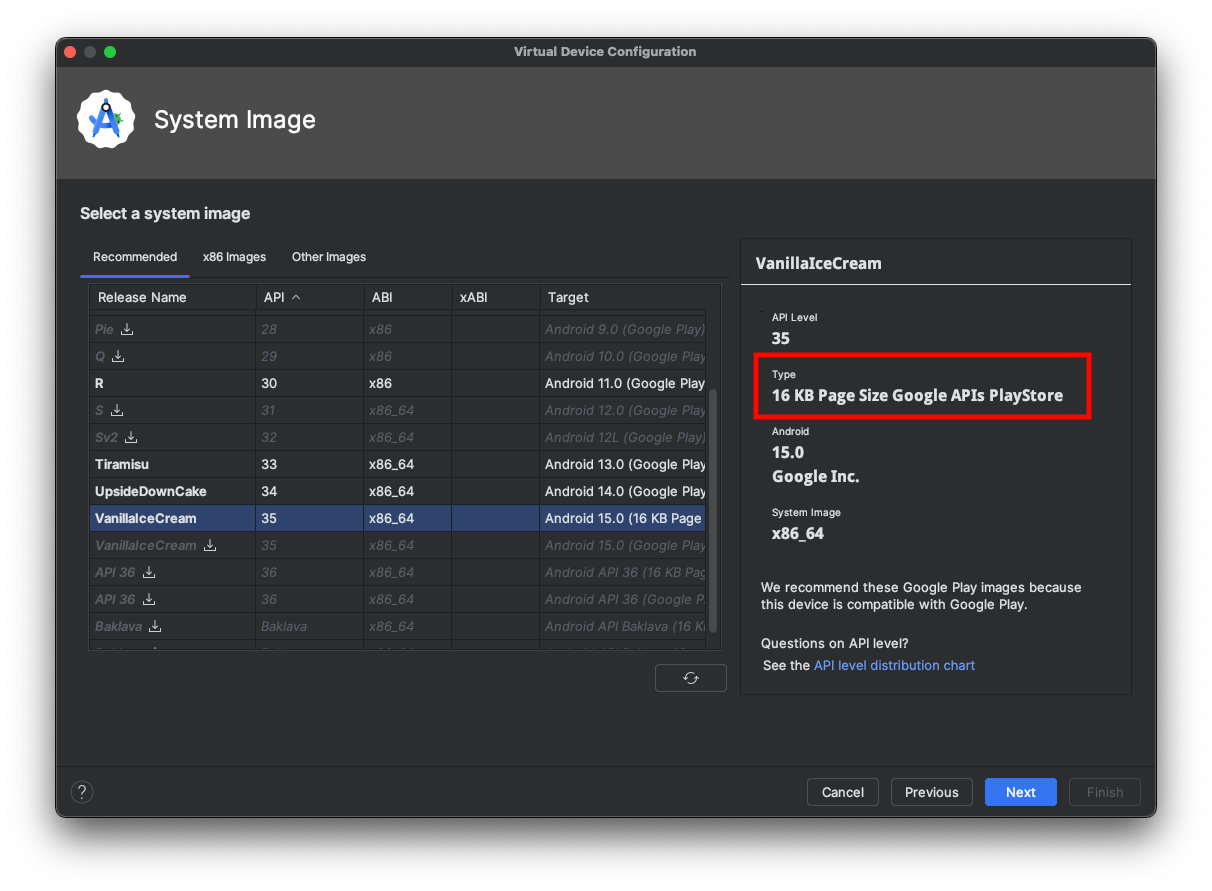Viewport: 1212px width, 891px height.
Task: Click the disabled Finish button
Action: pos(1105,792)
